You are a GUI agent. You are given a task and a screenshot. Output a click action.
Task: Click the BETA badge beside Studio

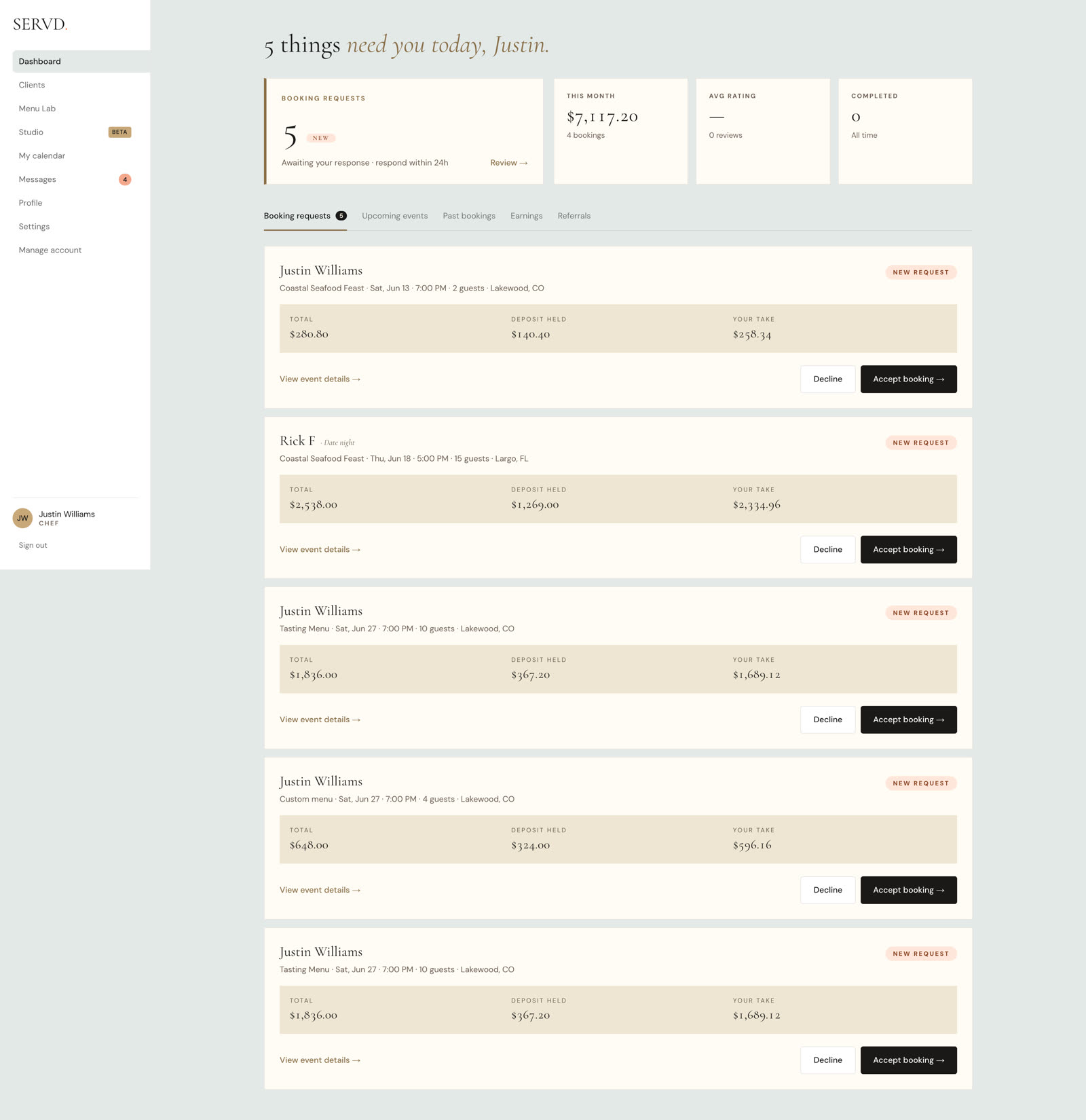(x=119, y=132)
